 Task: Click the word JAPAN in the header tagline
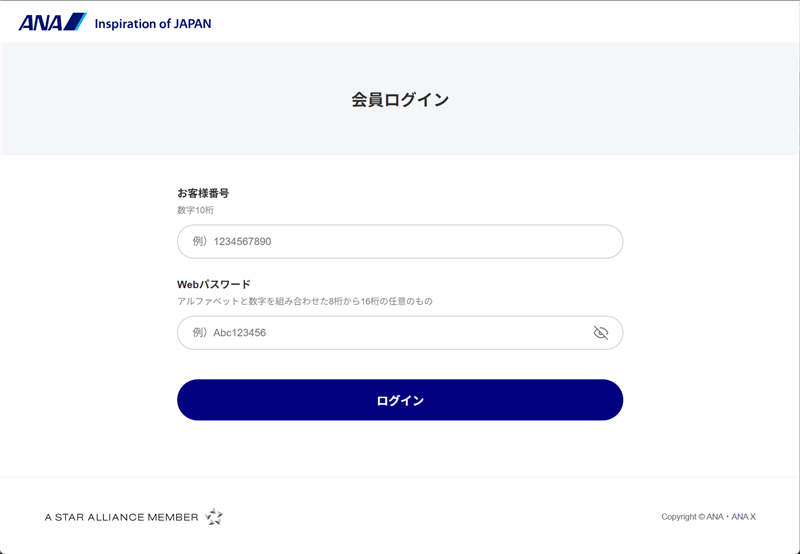pyautogui.click(x=192, y=24)
